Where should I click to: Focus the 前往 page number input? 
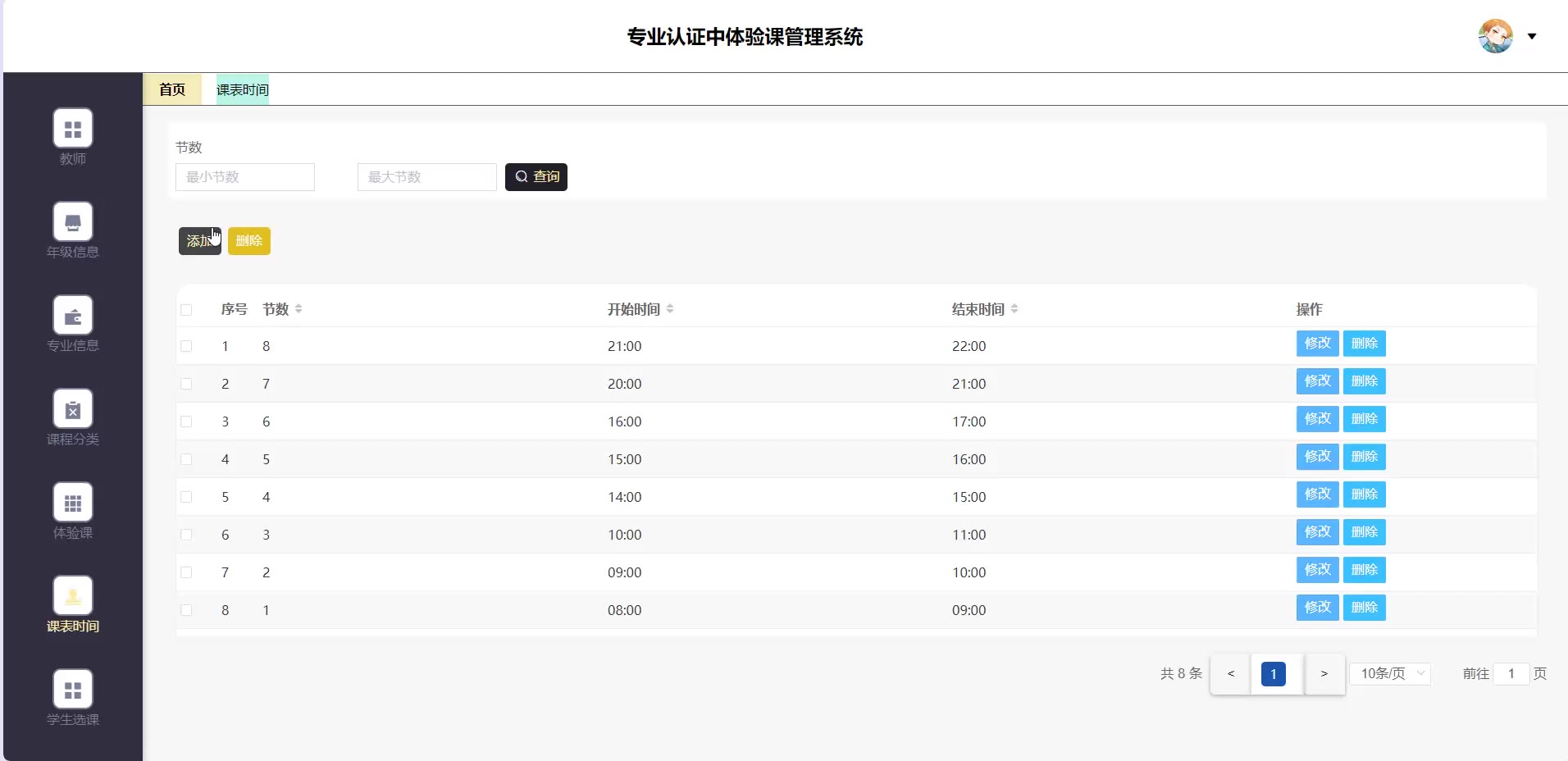click(x=1511, y=673)
